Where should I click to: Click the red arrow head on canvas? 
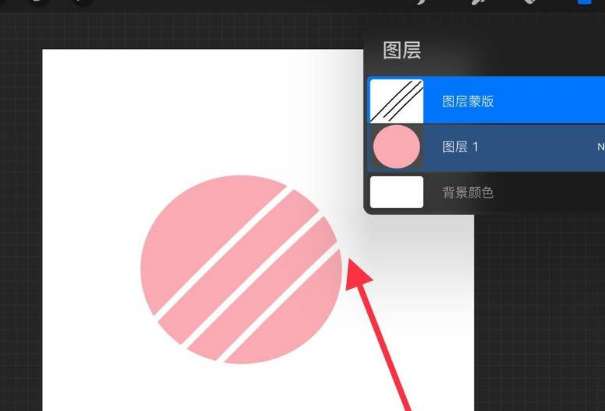(x=357, y=273)
